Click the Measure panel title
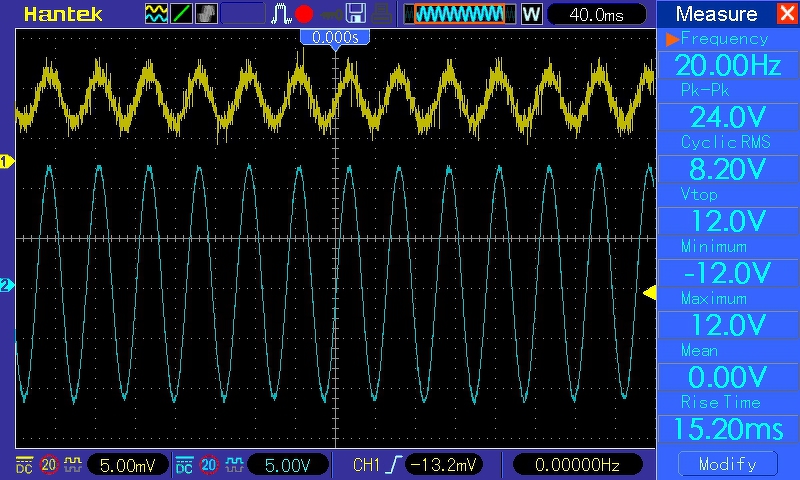The height and width of the screenshot is (480, 800). click(716, 14)
